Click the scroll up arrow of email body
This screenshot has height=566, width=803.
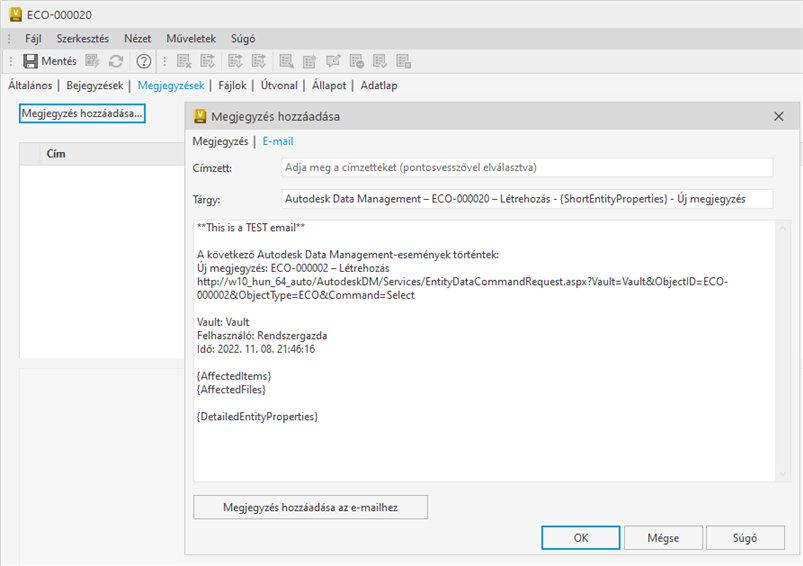coord(783,229)
